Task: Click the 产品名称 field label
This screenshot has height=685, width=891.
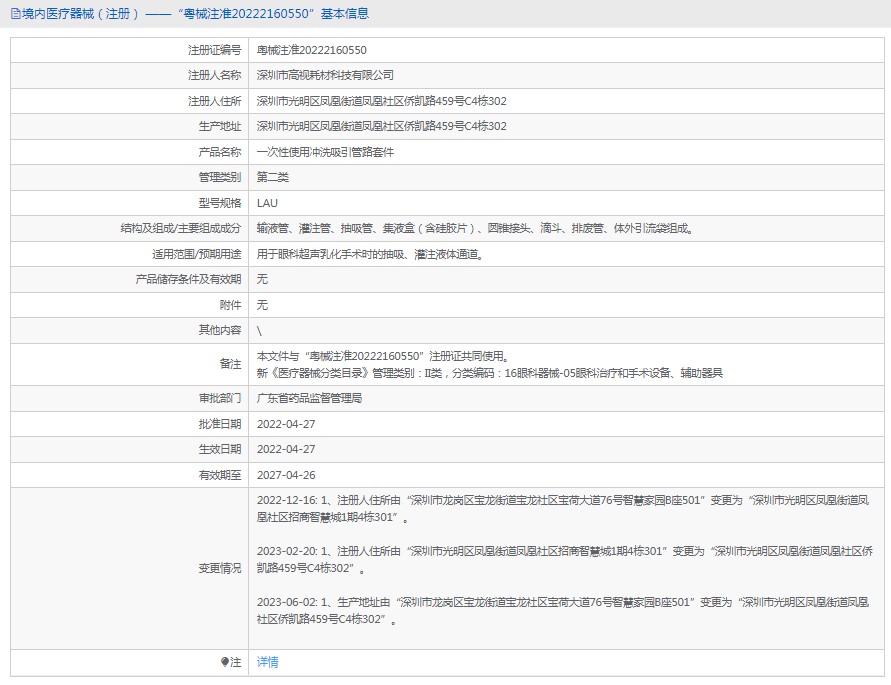Action: (219, 152)
